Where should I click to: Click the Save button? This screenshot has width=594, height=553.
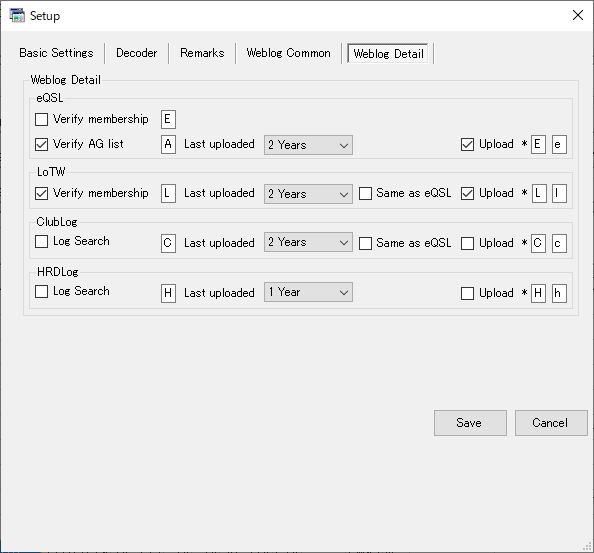coord(470,423)
